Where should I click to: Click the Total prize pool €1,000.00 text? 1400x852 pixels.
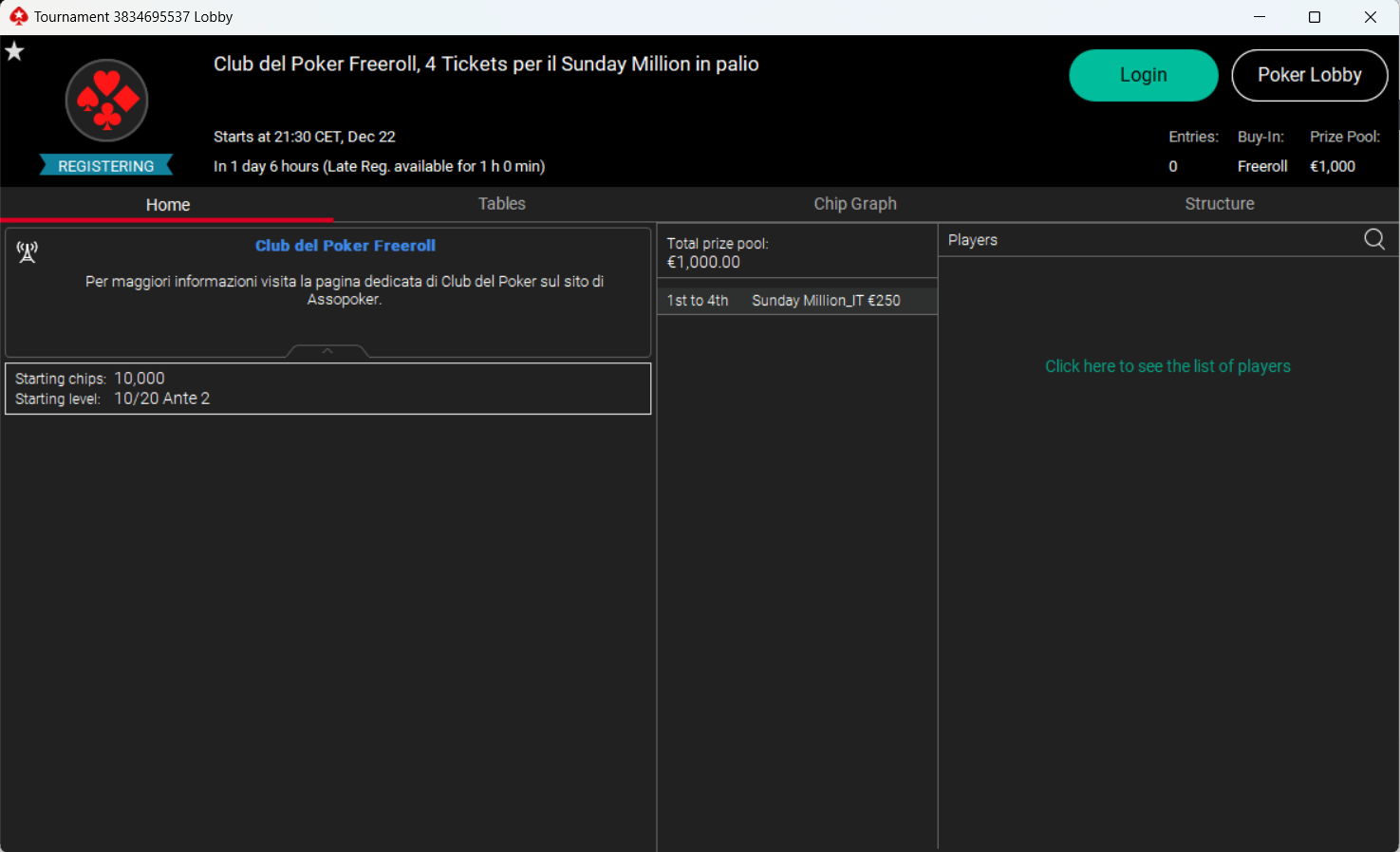coord(718,252)
